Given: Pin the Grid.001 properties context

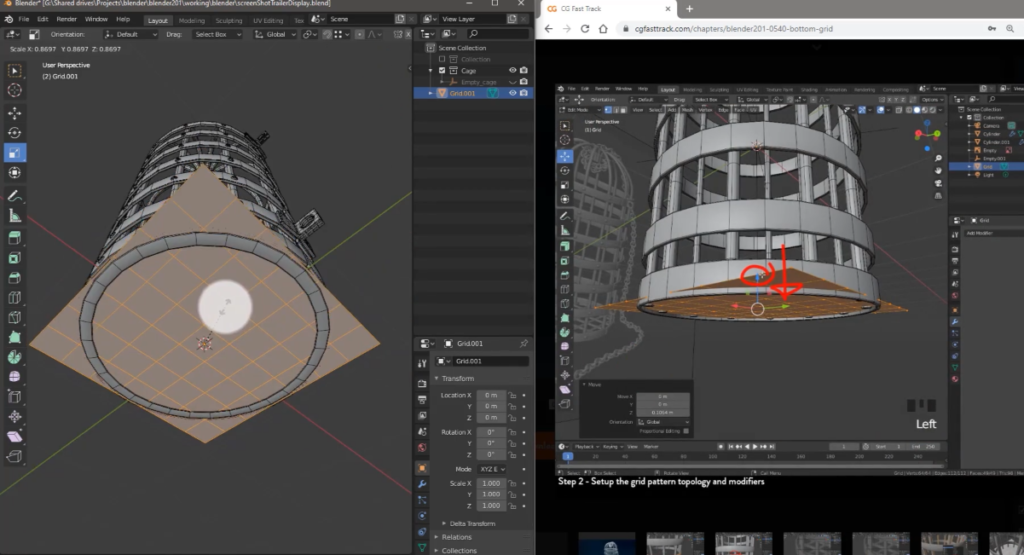Looking at the screenshot, I should (x=524, y=343).
